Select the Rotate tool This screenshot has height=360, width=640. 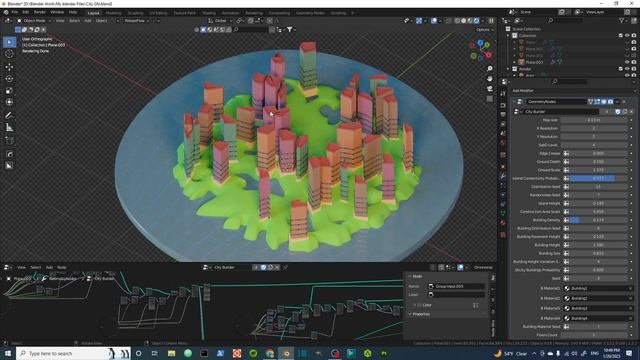click(x=9, y=78)
